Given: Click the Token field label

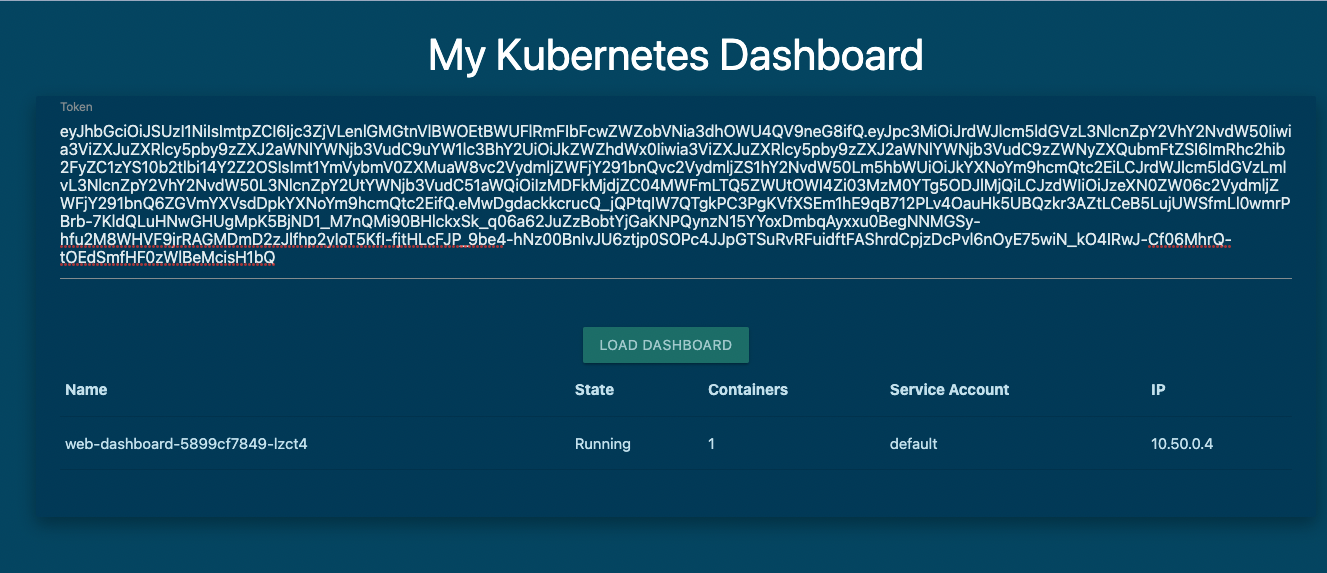Looking at the screenshot, I should [x=76, y=106].
